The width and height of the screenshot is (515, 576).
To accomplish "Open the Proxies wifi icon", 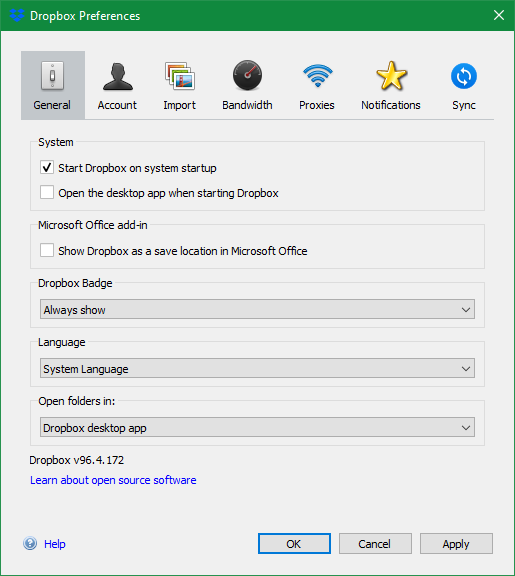I will pos(317,76).
